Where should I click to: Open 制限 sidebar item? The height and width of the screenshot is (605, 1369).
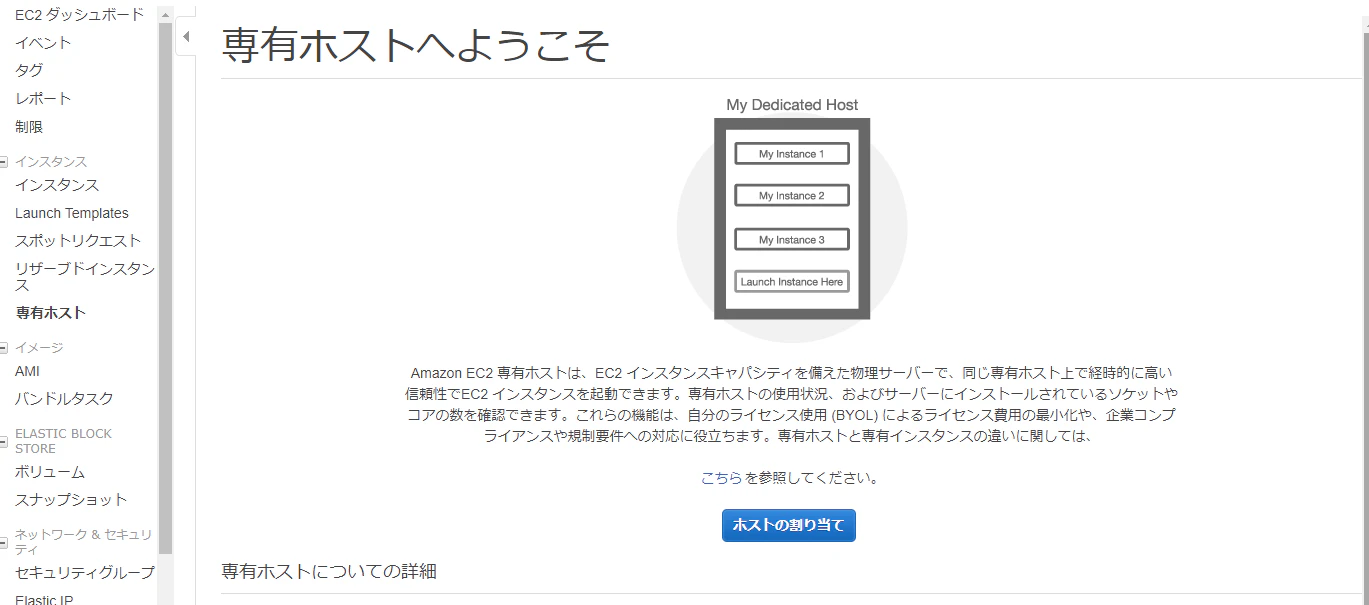29,127
